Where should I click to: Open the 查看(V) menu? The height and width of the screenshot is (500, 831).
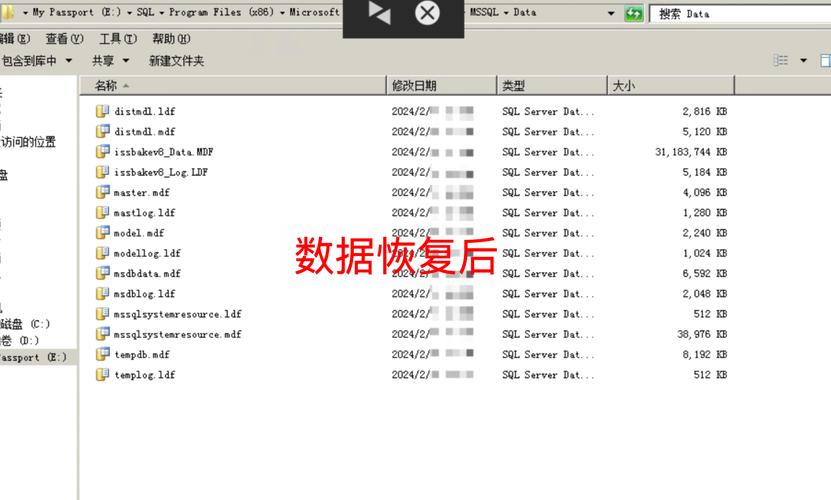tap(65, 39)
